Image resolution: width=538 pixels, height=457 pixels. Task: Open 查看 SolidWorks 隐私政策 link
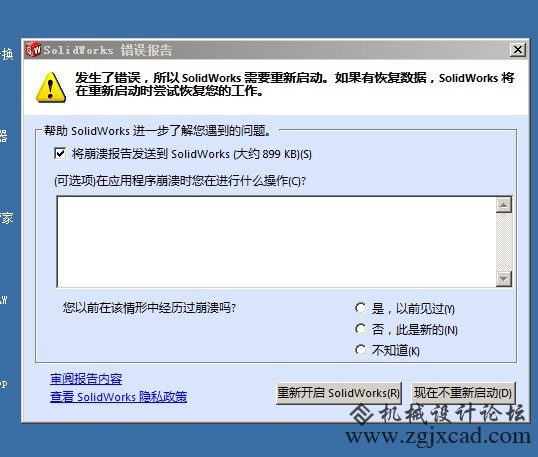pos(118,397)
